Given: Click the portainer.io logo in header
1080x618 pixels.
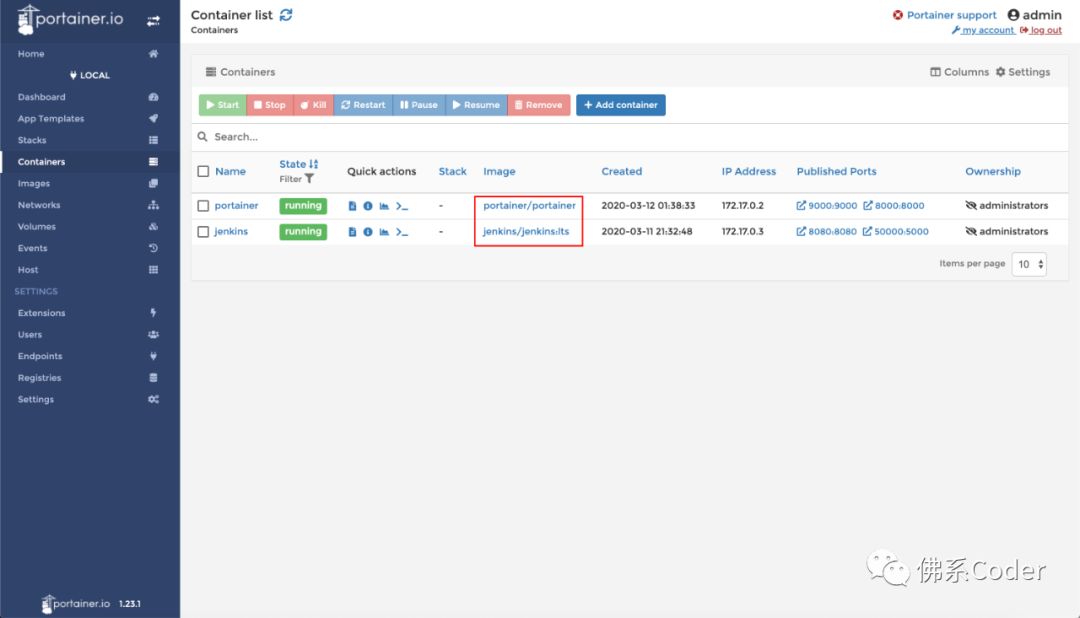Looking at the screenshot, I should coord(70,19).
